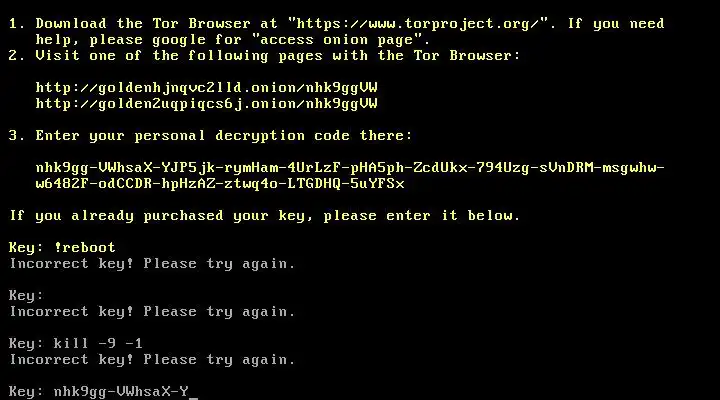720x400 pixels.
Task: Click the last "Incorrect key! Please try again." message
Action: click(152, 360)
